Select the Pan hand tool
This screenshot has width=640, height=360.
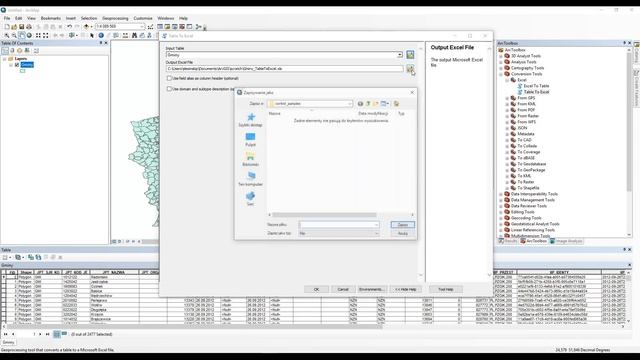pyautogui.click(x=22, y=36)
